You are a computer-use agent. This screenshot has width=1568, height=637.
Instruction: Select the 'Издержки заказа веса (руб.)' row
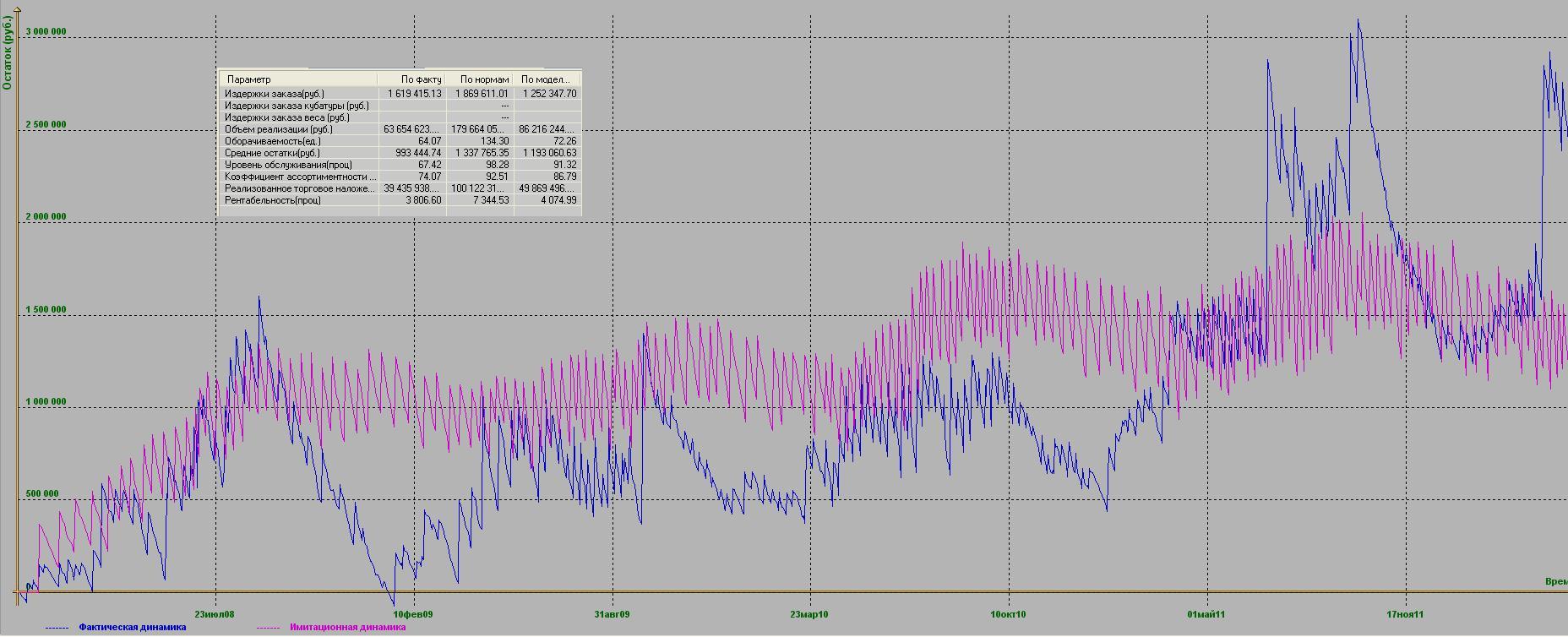click(401, 117)
